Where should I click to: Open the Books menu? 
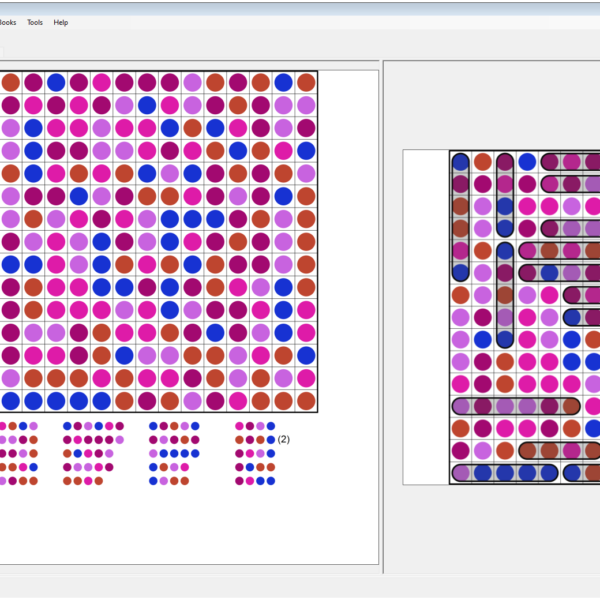pos(7,22)
